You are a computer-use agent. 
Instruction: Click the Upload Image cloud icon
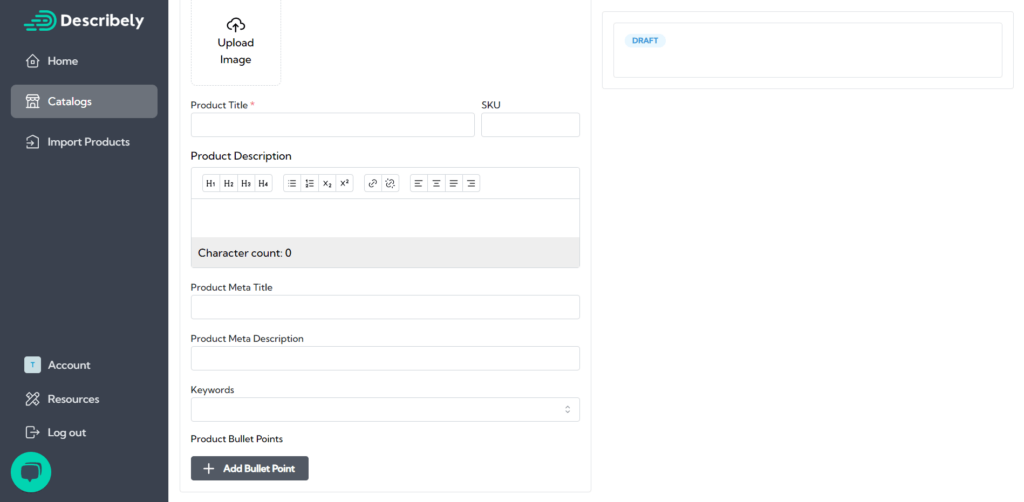(236, 25)
